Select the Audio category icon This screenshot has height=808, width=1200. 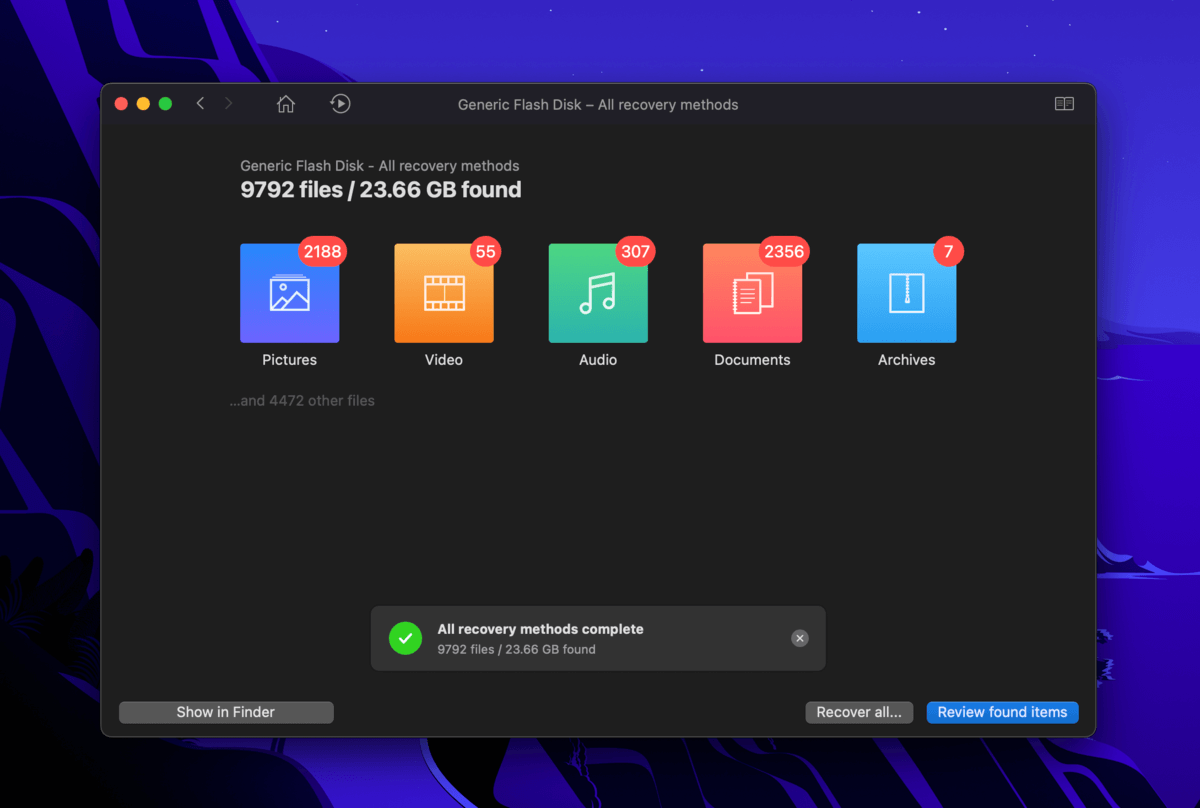[598, 294]
